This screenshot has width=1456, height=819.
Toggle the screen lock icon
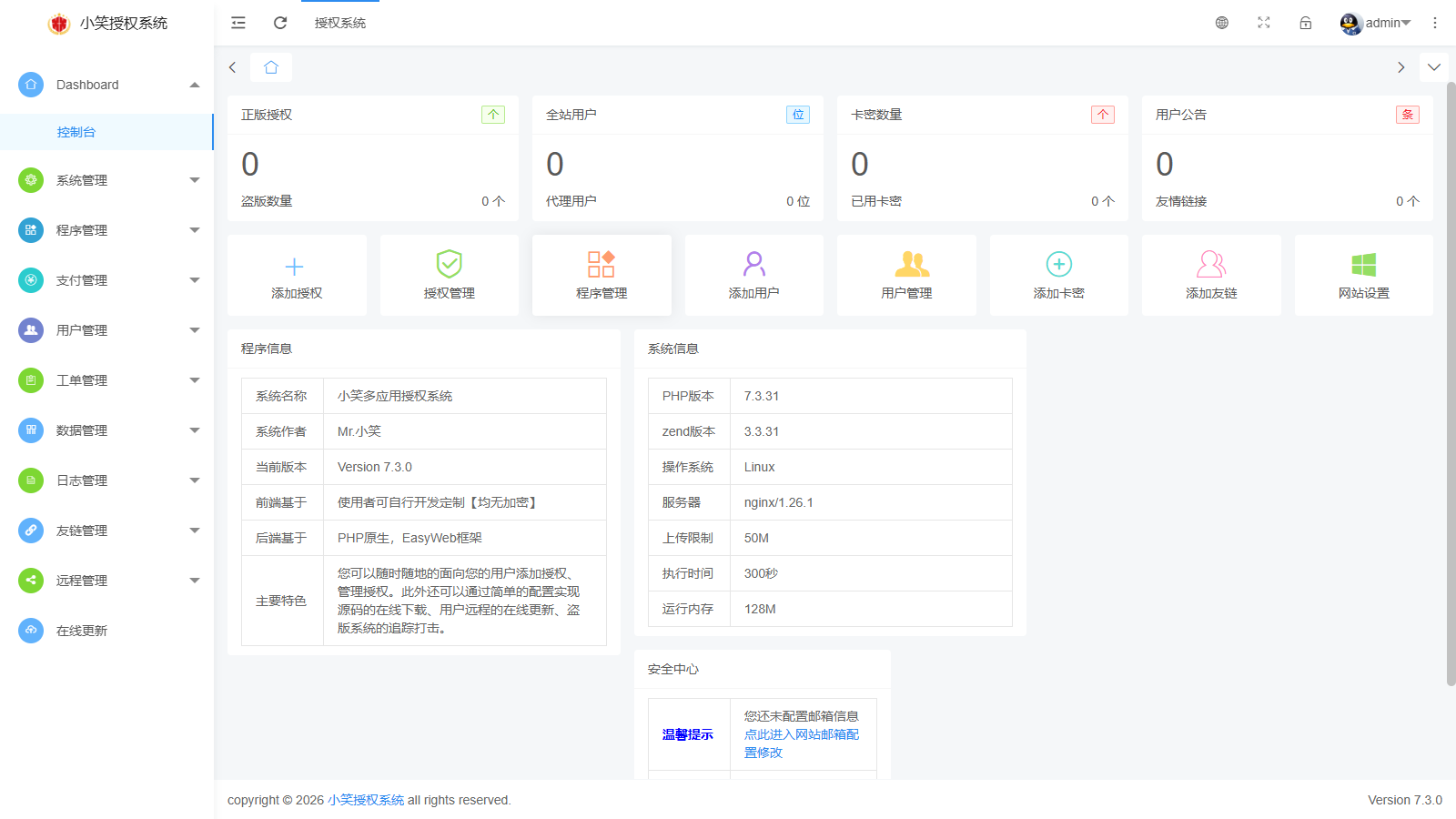click(x=1304, y=23)
